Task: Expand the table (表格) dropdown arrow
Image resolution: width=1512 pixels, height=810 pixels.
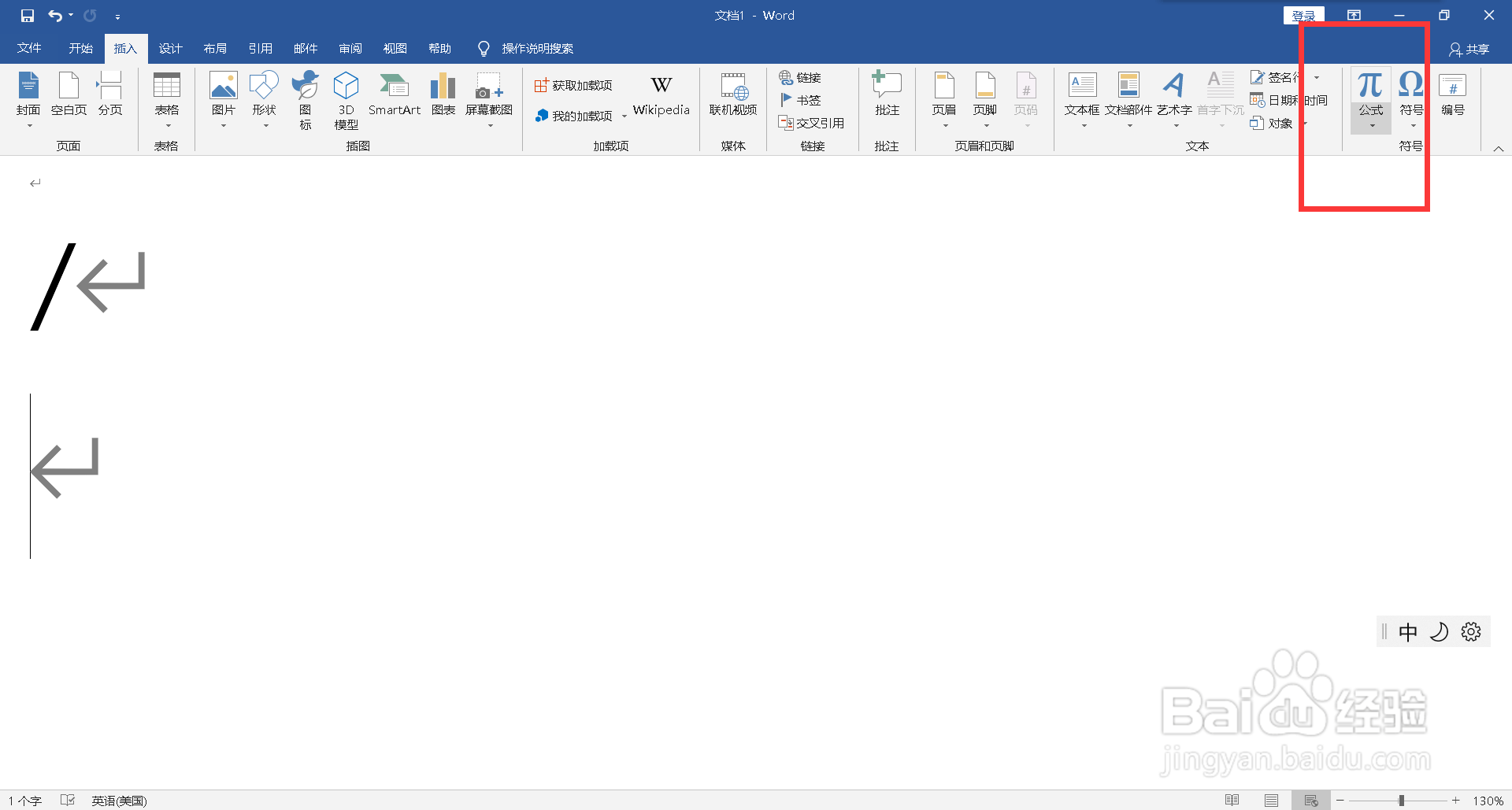Action: (168, 126)
